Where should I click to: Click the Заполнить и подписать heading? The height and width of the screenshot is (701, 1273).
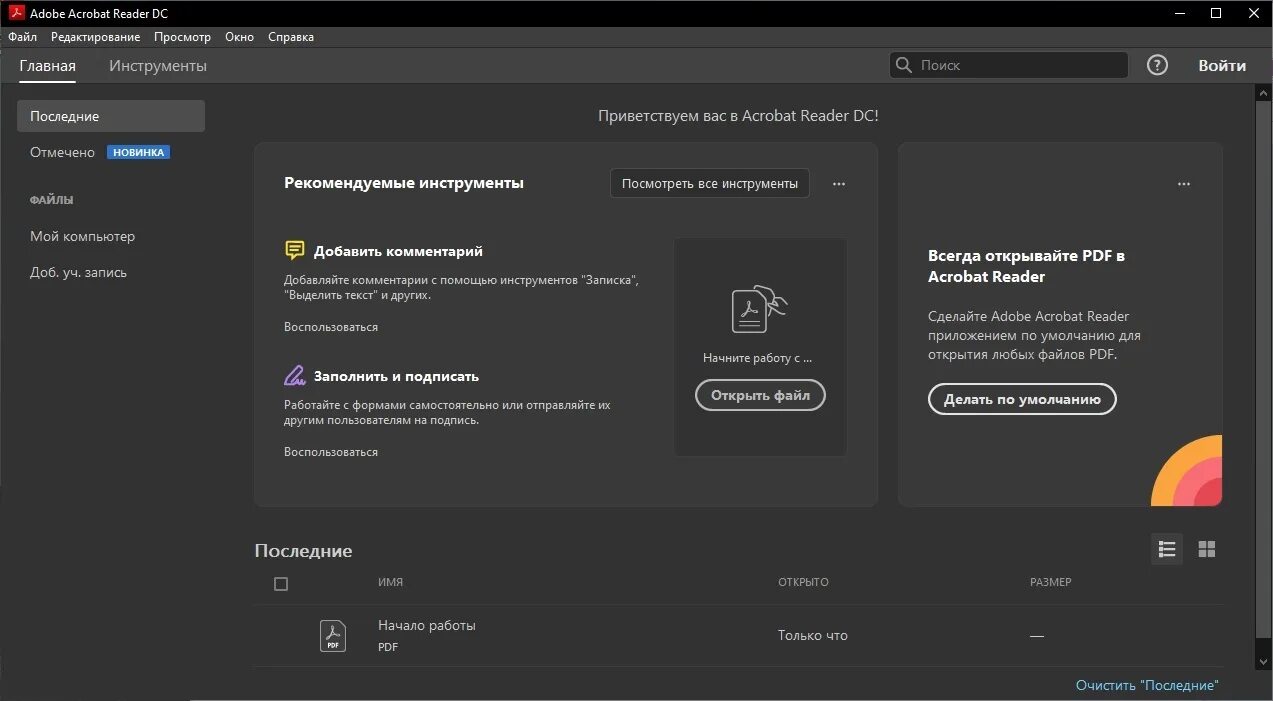click(x=396, y=376)
